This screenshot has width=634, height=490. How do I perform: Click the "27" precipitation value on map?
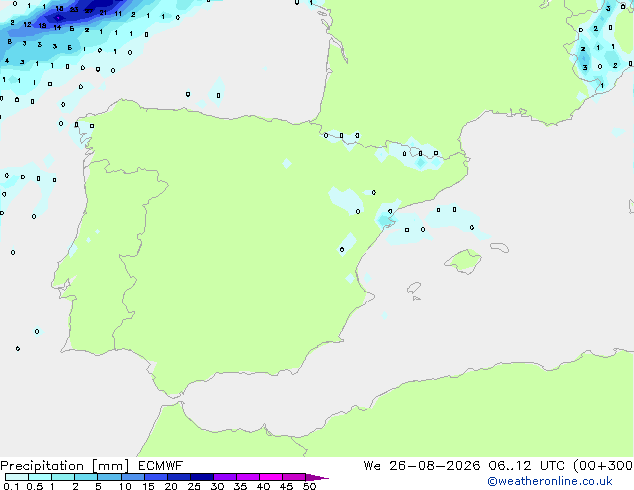[x=89, y=11]
